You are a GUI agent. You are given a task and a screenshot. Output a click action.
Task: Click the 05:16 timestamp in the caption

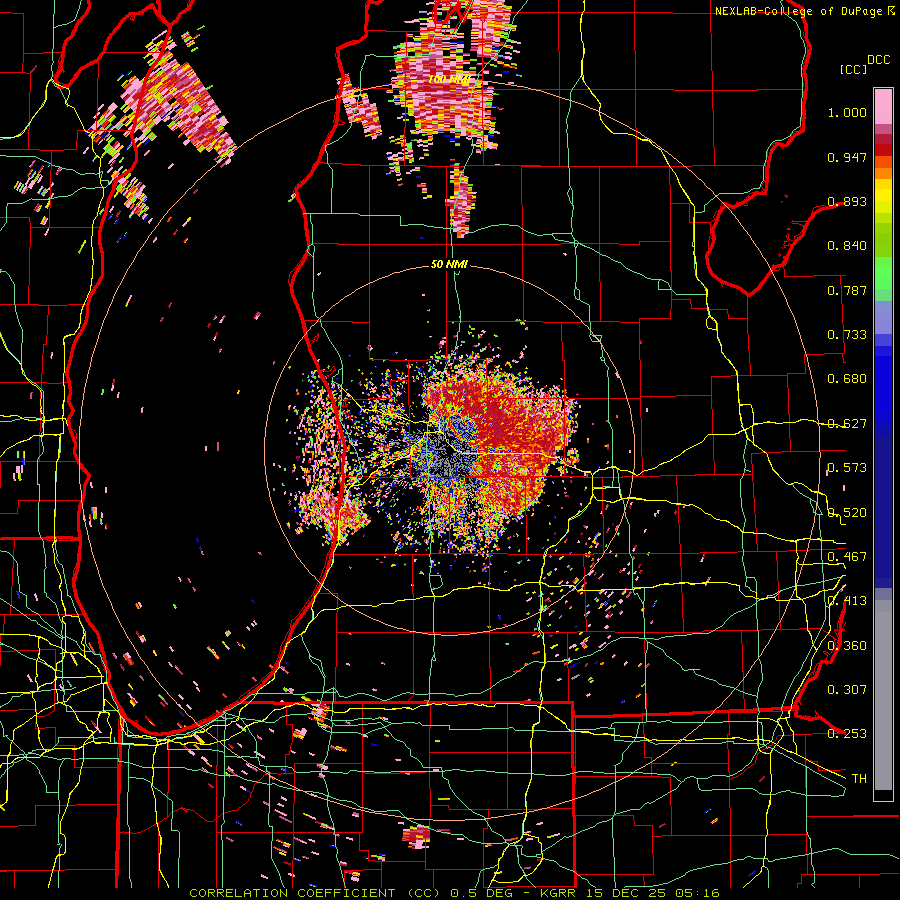tap(697, 893)
